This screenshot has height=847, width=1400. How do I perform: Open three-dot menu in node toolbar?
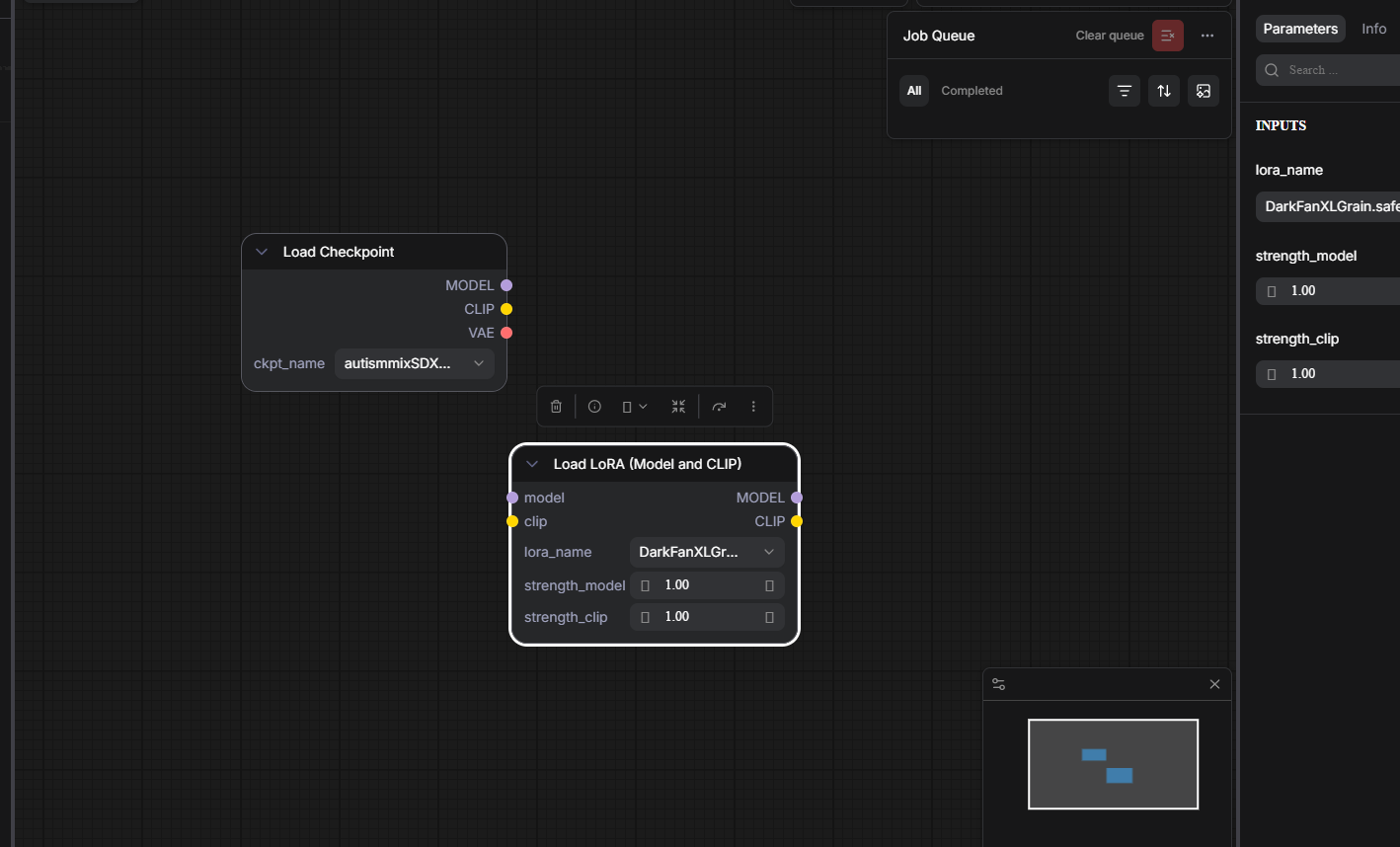pos(753,407)
